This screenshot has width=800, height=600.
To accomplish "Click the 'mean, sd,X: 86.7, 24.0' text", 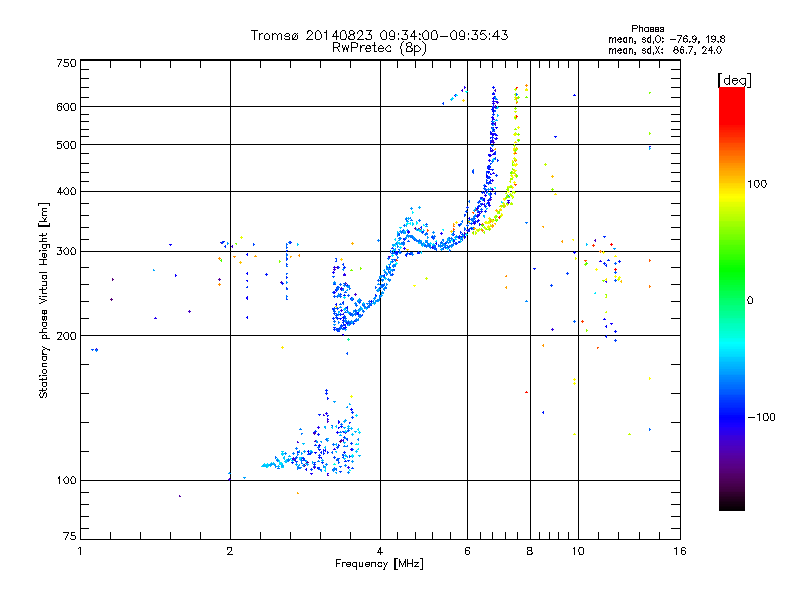I will coord(665,50).
